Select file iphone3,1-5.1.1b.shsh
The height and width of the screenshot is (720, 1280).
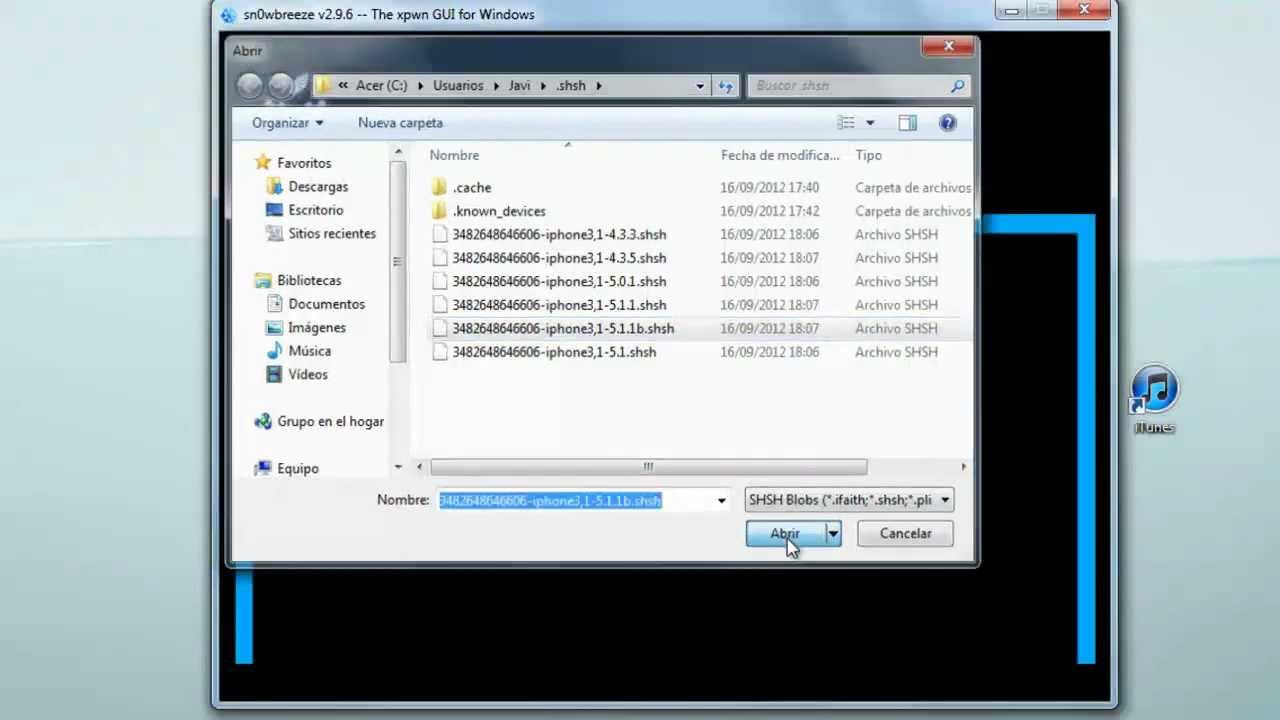coord(563,328)
